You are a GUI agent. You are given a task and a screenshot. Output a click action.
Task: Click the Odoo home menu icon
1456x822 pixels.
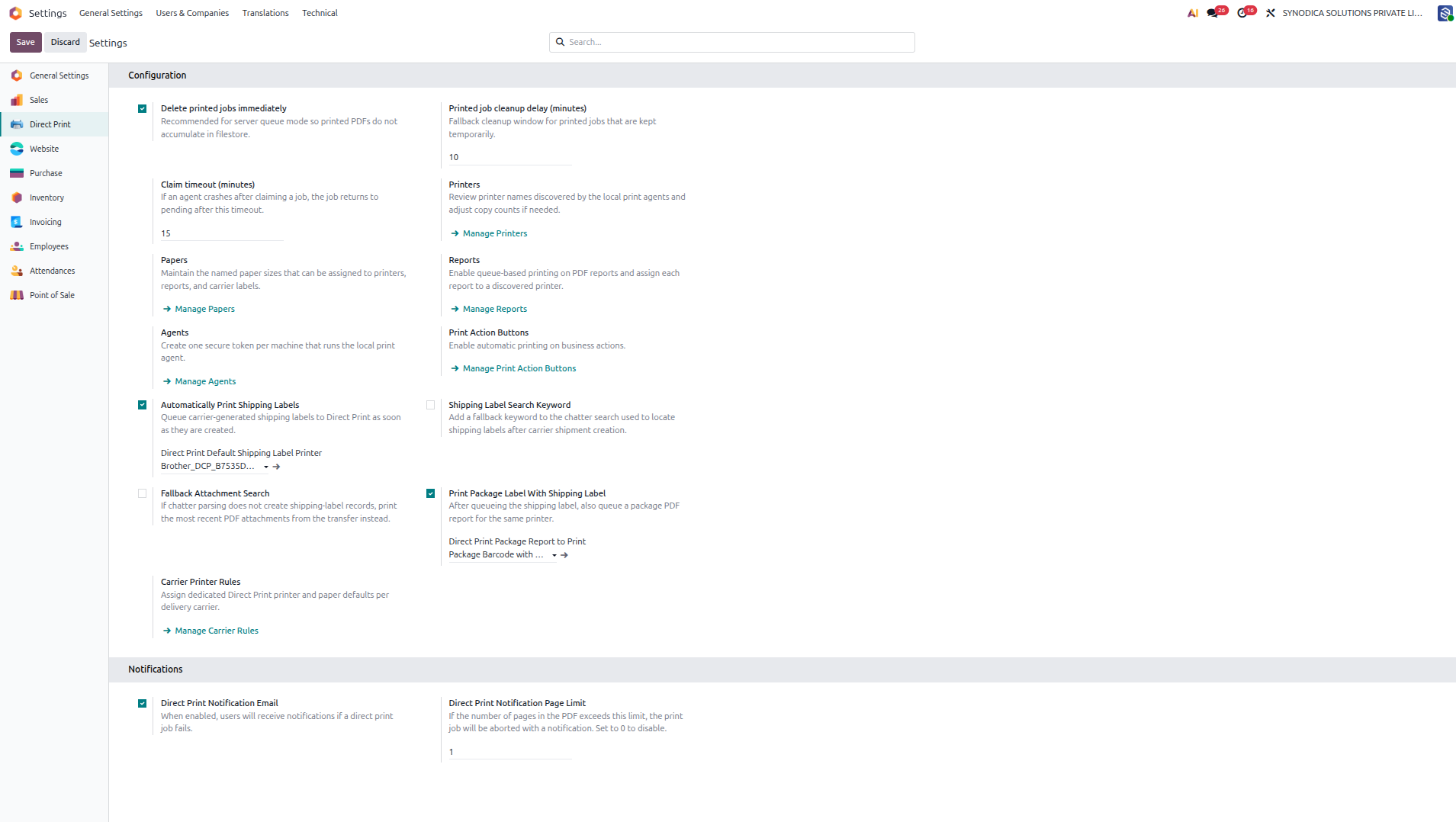[x=15, y=13]
